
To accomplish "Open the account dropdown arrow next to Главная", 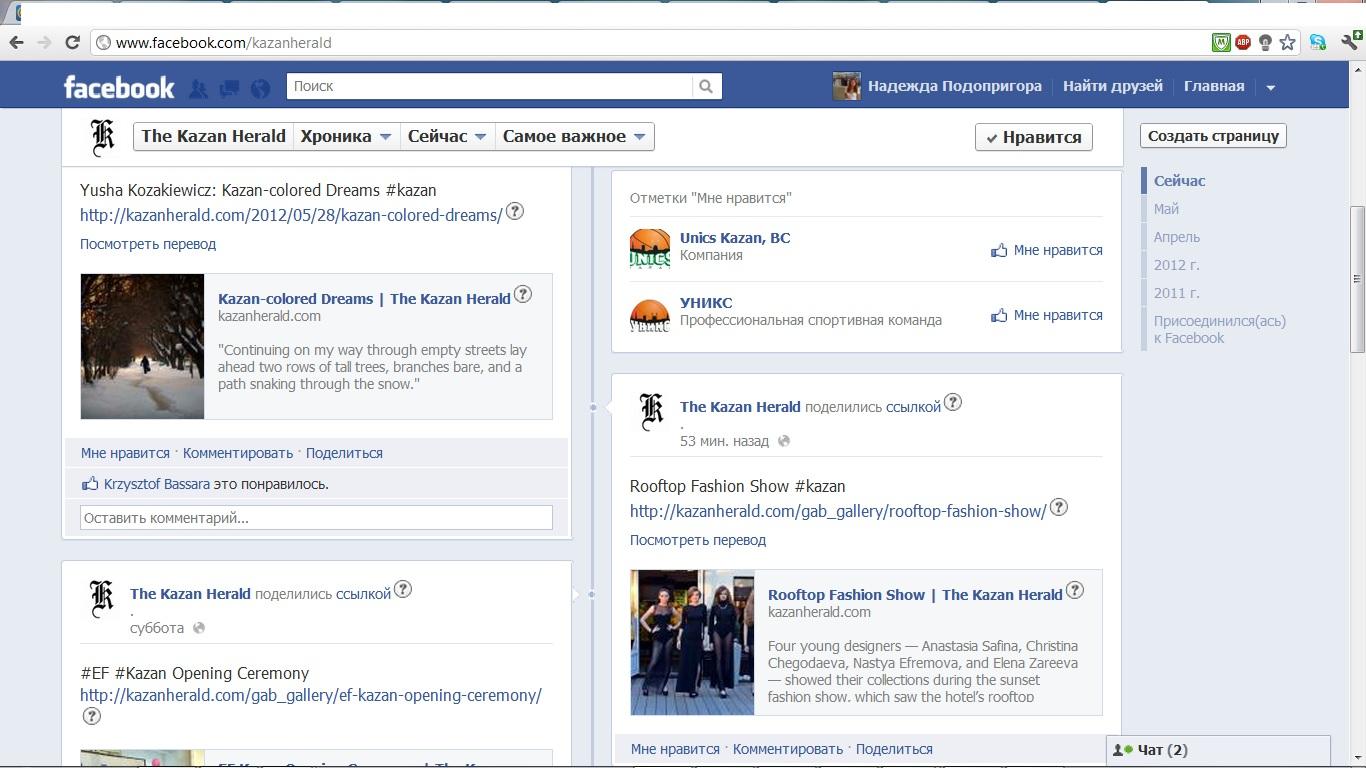I will click(1270, 87).
